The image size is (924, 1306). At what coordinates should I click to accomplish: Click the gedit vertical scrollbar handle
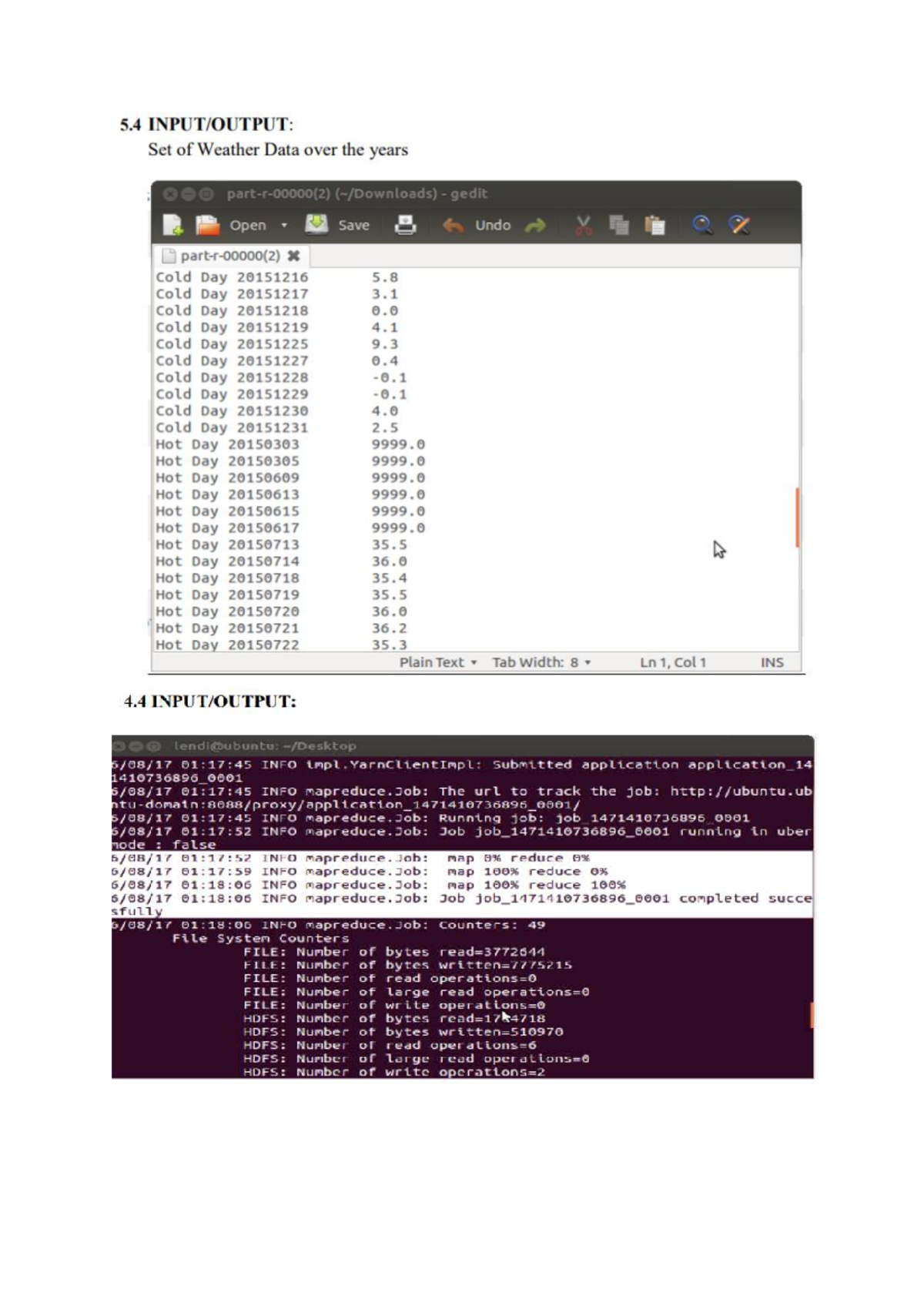pyautogui.click(x=797, y=517)
